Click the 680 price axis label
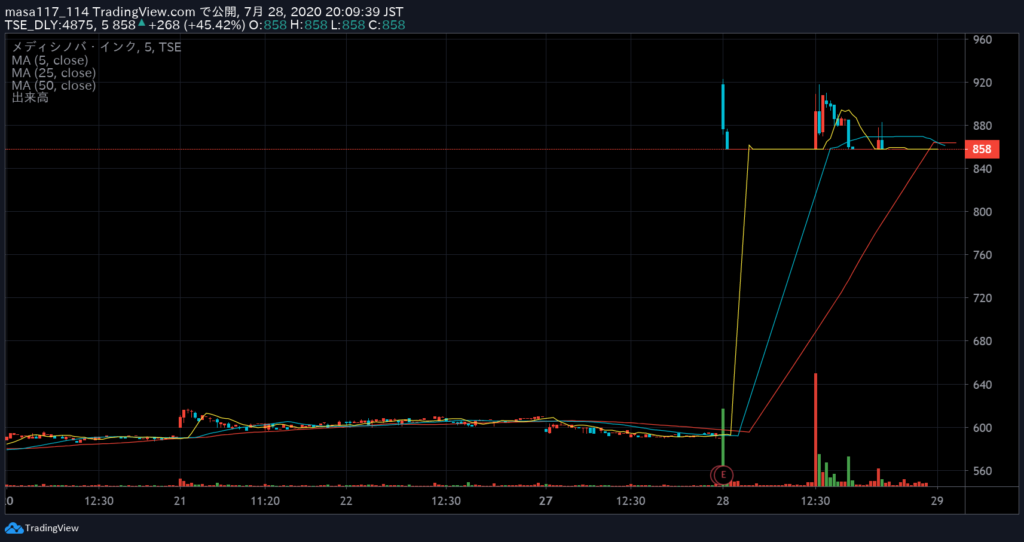Image resolution: width=1024 pixels, height=542 pixels. click(x=982, y=342)
